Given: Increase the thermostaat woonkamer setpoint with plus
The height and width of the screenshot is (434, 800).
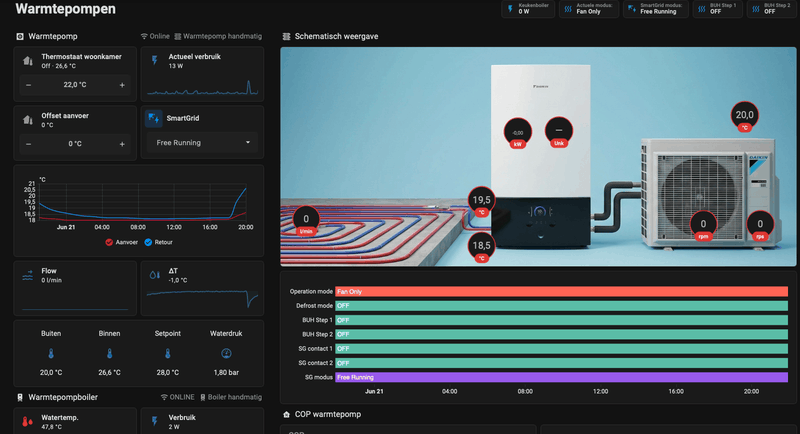Looking at the screenshot, I should (122, 85).
